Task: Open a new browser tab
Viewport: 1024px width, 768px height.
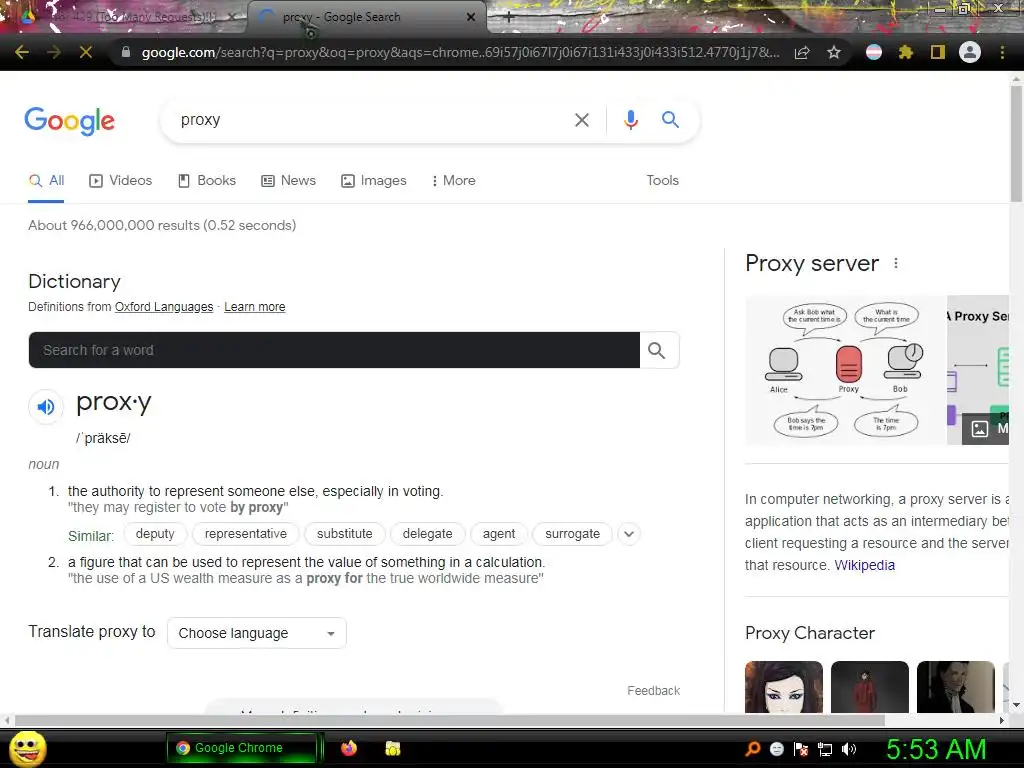Action: point(509,18)
